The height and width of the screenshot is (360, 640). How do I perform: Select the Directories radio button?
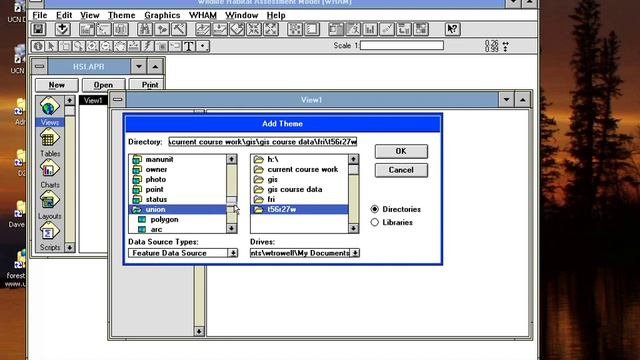tap(374, 209)
